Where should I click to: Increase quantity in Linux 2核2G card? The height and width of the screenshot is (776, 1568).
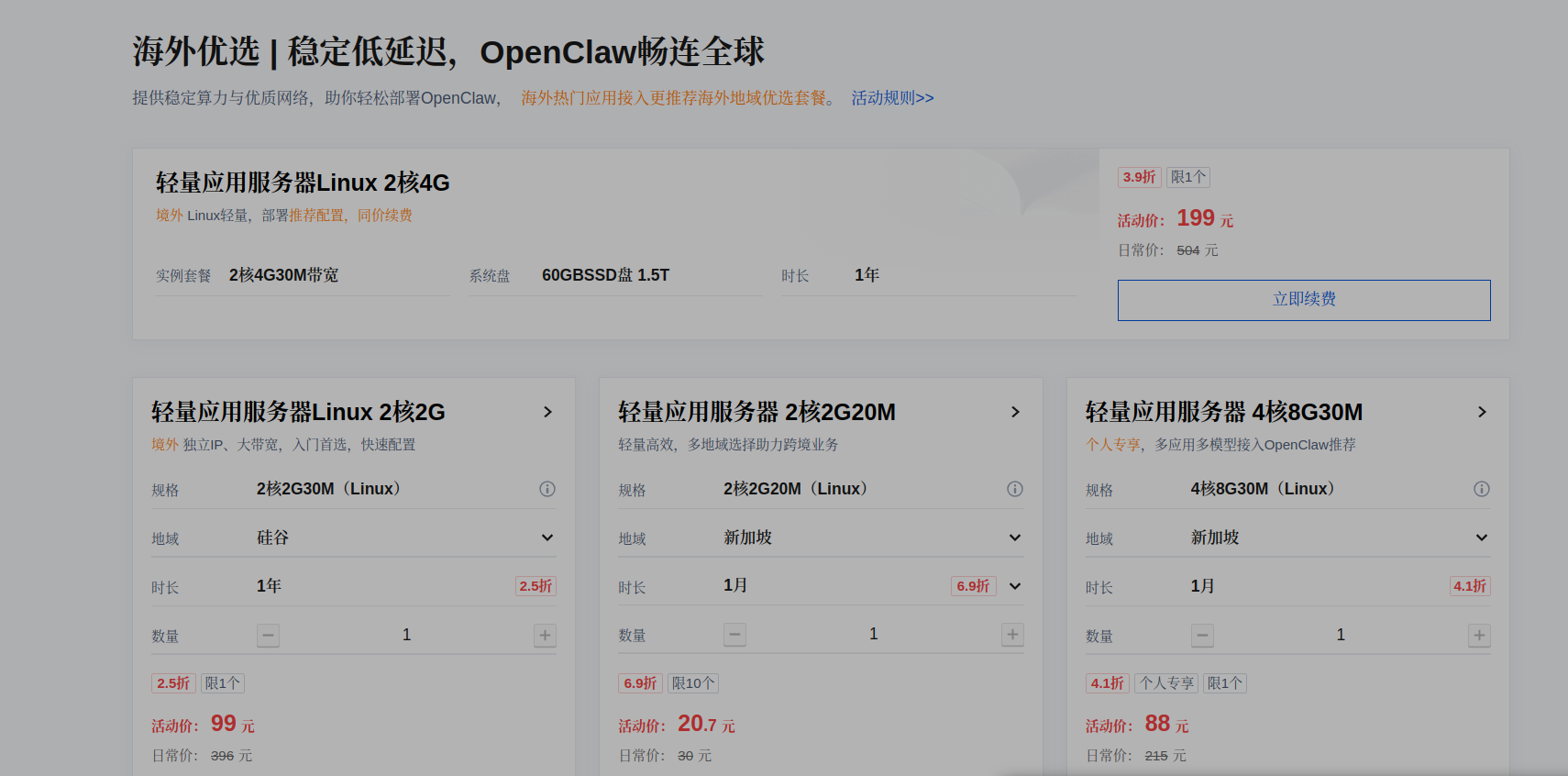pos(545,635)
